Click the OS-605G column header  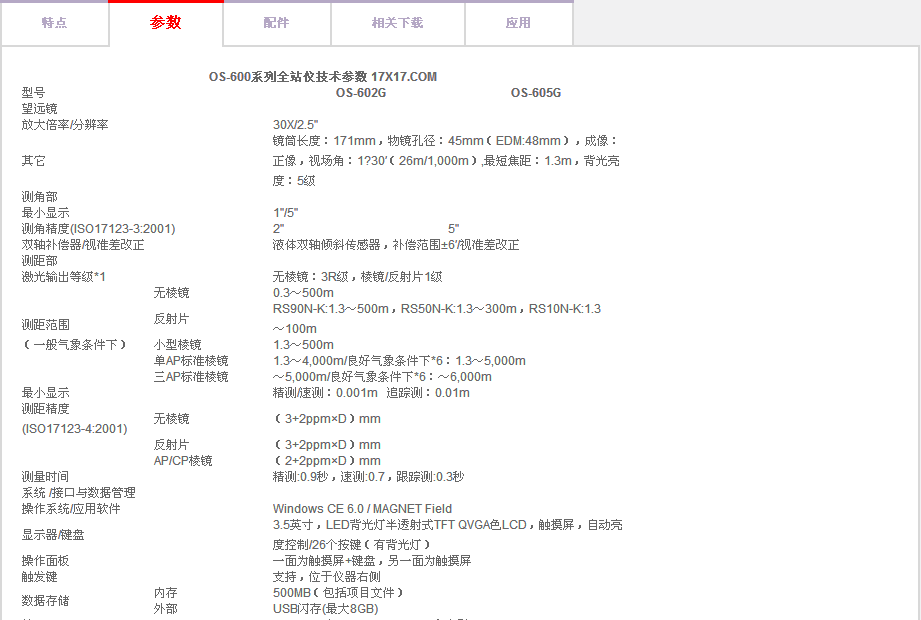pos(535,93)
